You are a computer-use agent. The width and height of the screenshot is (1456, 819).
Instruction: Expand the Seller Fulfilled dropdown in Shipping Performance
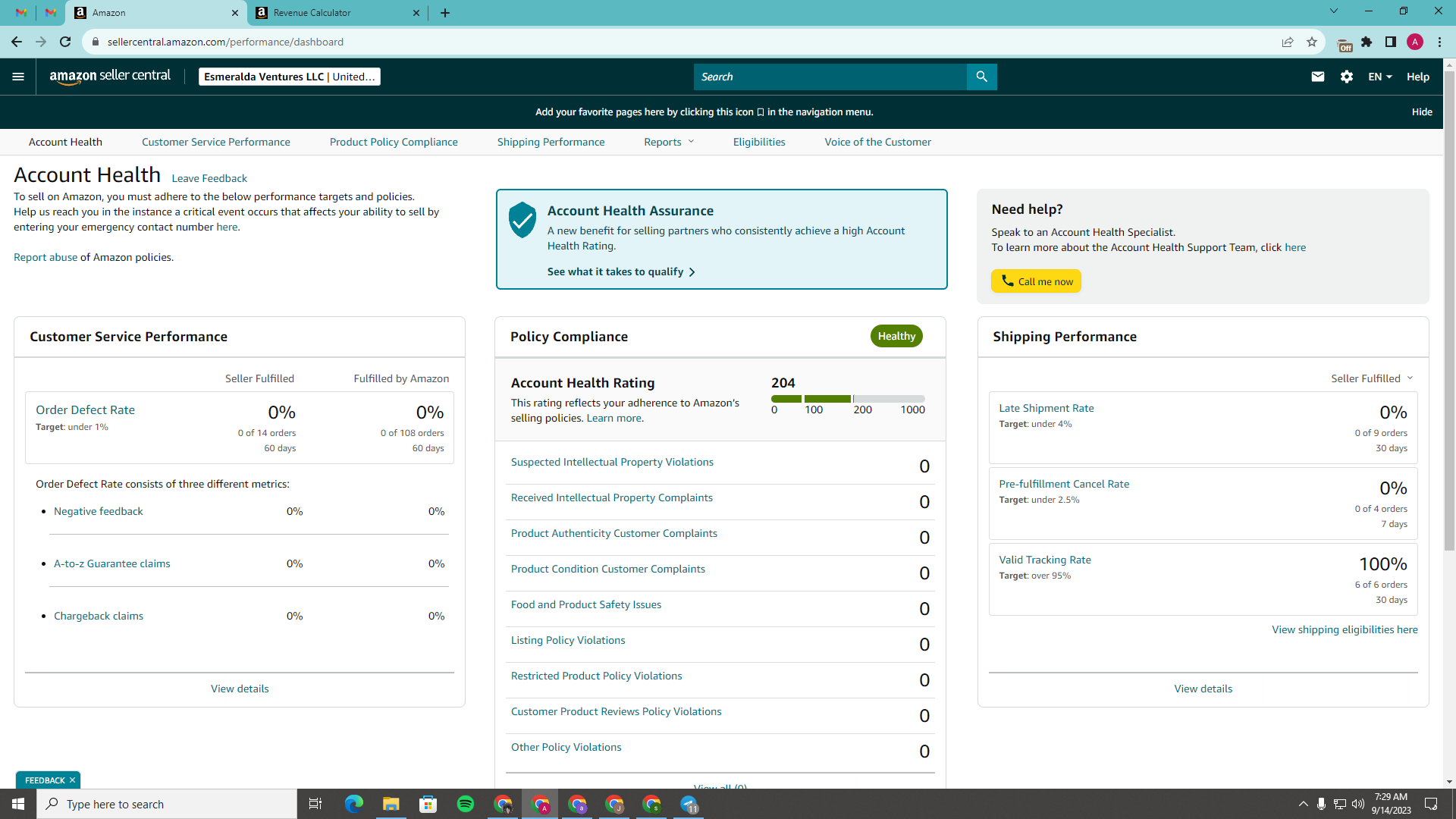click(1373, 378)
